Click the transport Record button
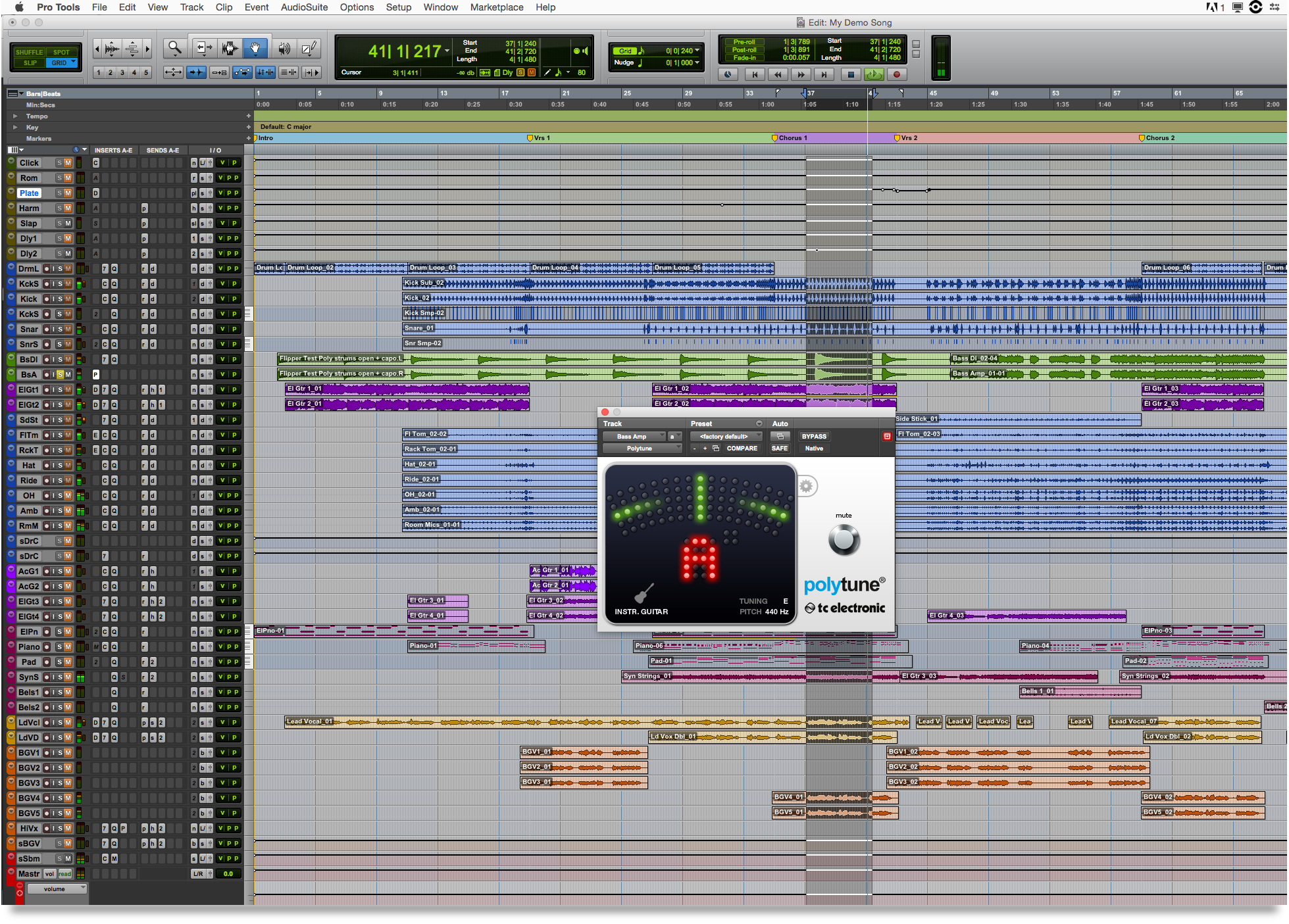The image size is (1289, 924). [x=896, y=74]
